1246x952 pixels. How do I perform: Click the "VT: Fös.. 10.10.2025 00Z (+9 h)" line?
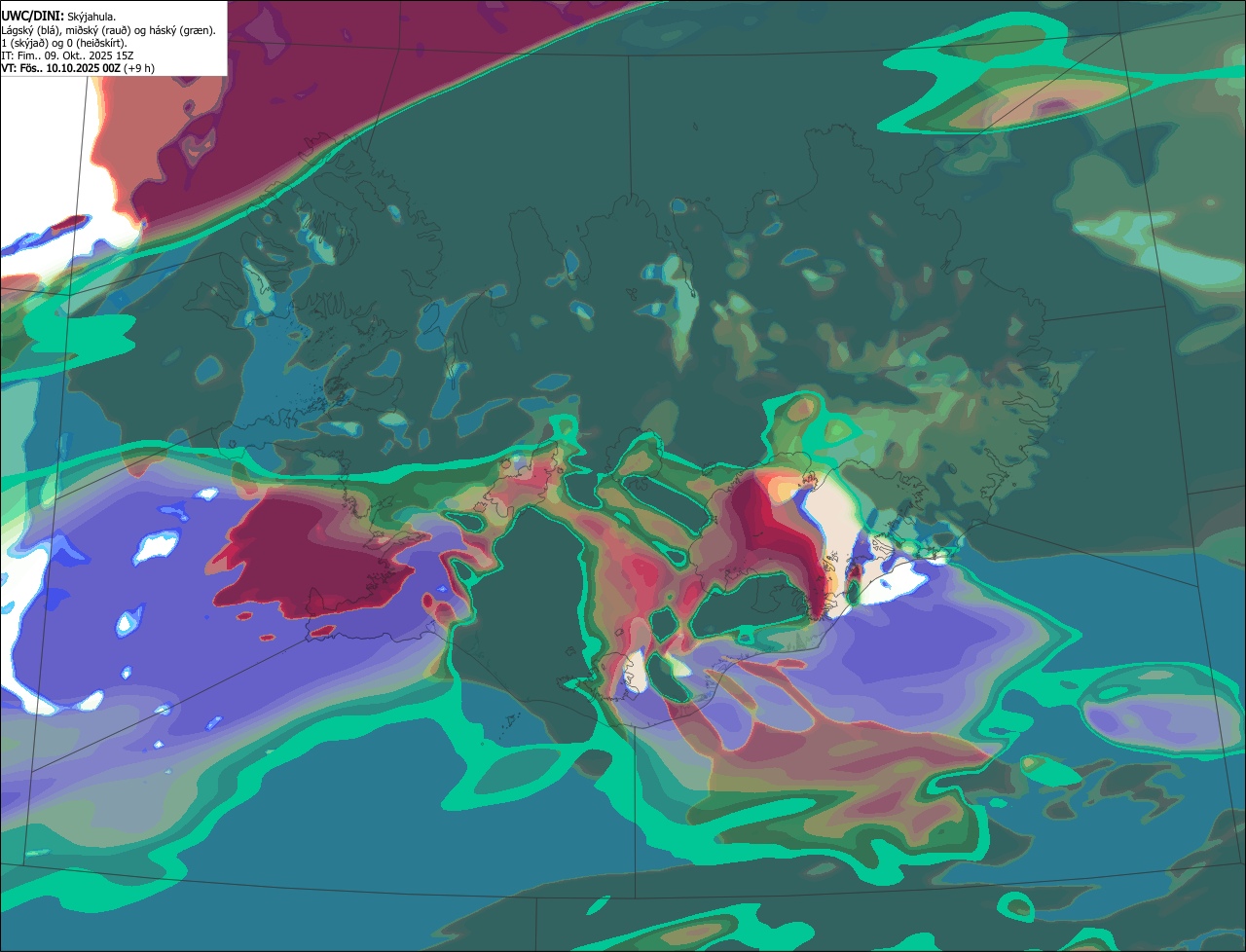pyautogui.click(x=78, y=68)
